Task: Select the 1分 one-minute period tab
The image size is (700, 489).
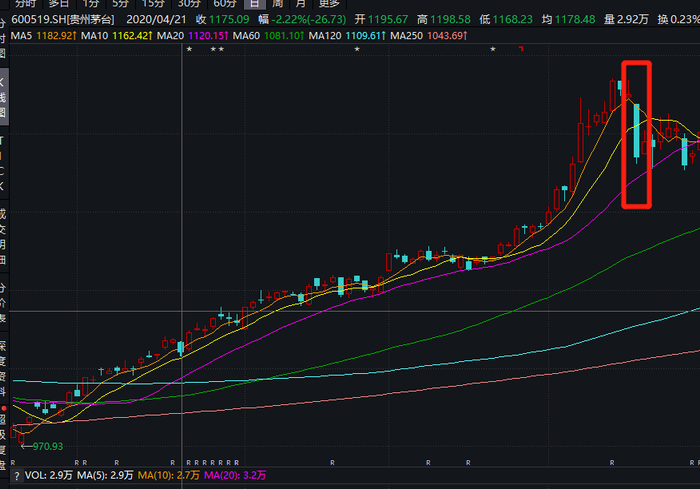Action: (x=91, y=4)
